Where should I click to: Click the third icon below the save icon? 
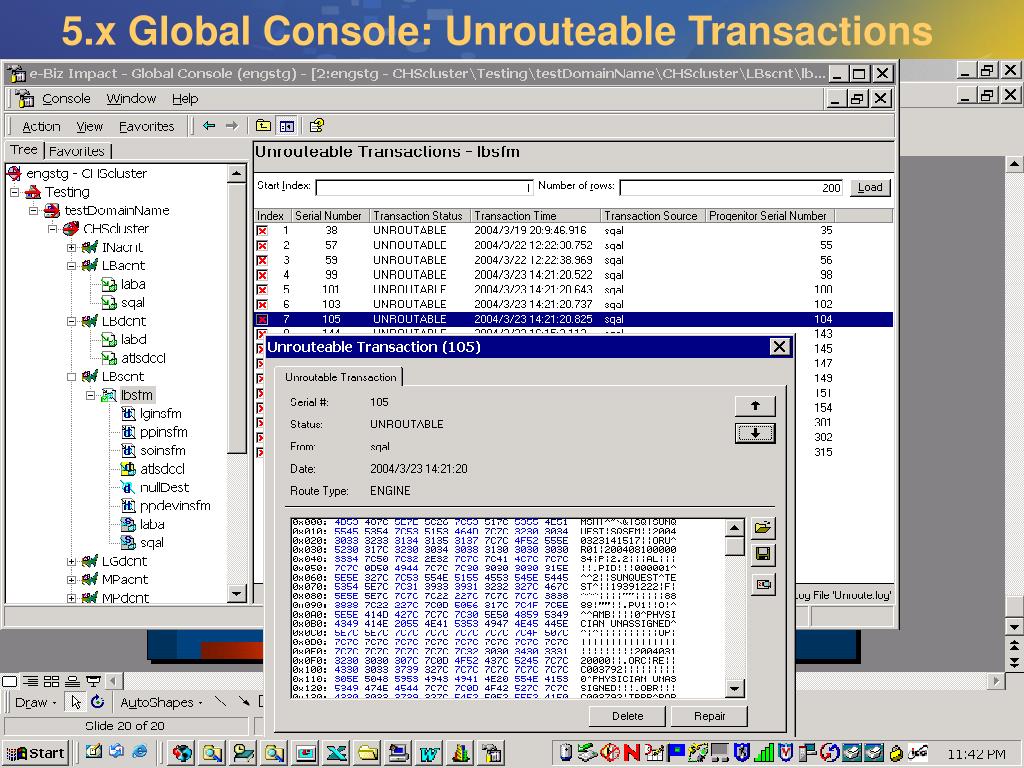pos(763,584)
